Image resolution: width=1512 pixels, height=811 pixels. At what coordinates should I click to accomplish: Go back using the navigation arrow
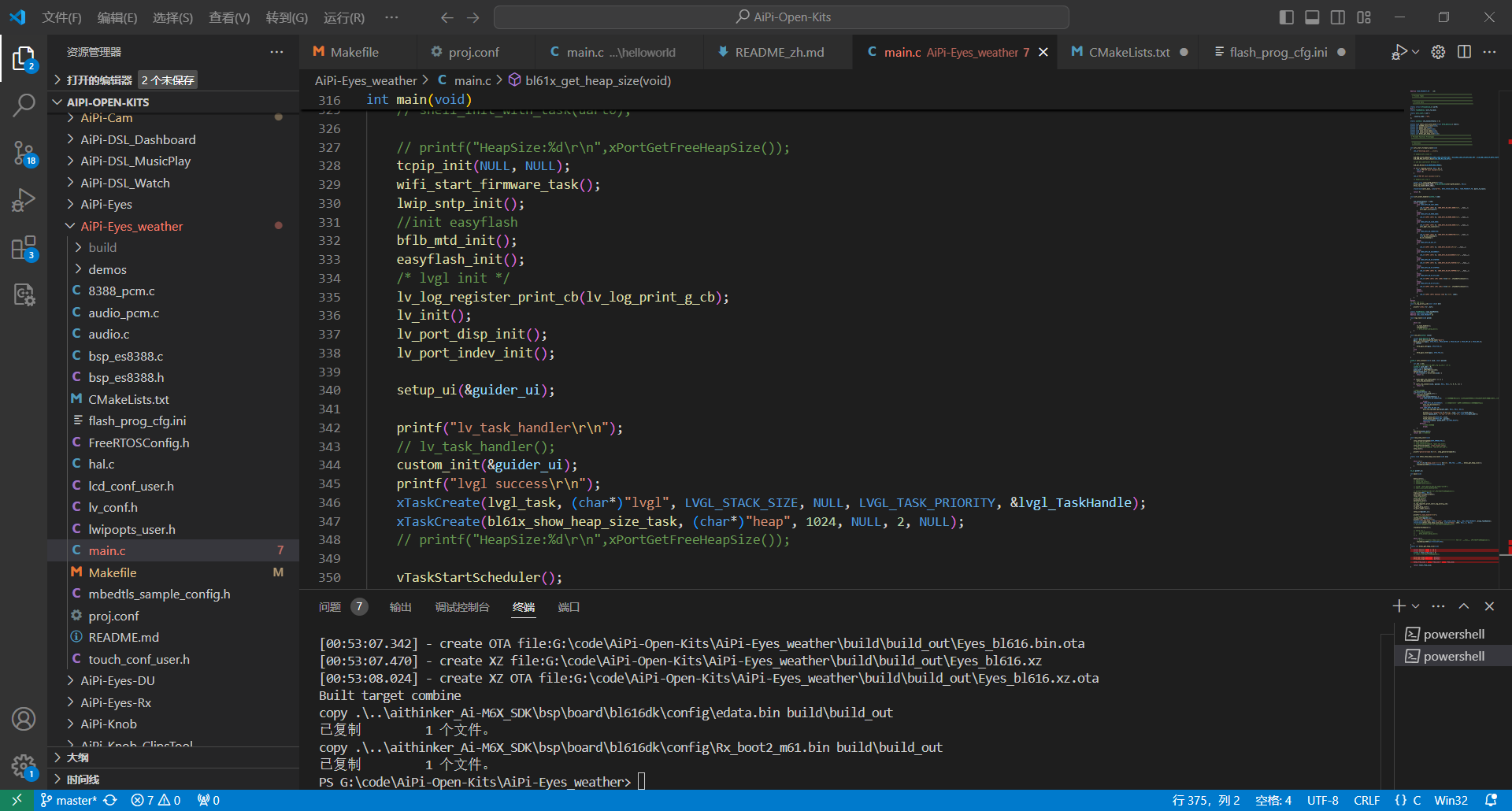(x=447, y=17)
